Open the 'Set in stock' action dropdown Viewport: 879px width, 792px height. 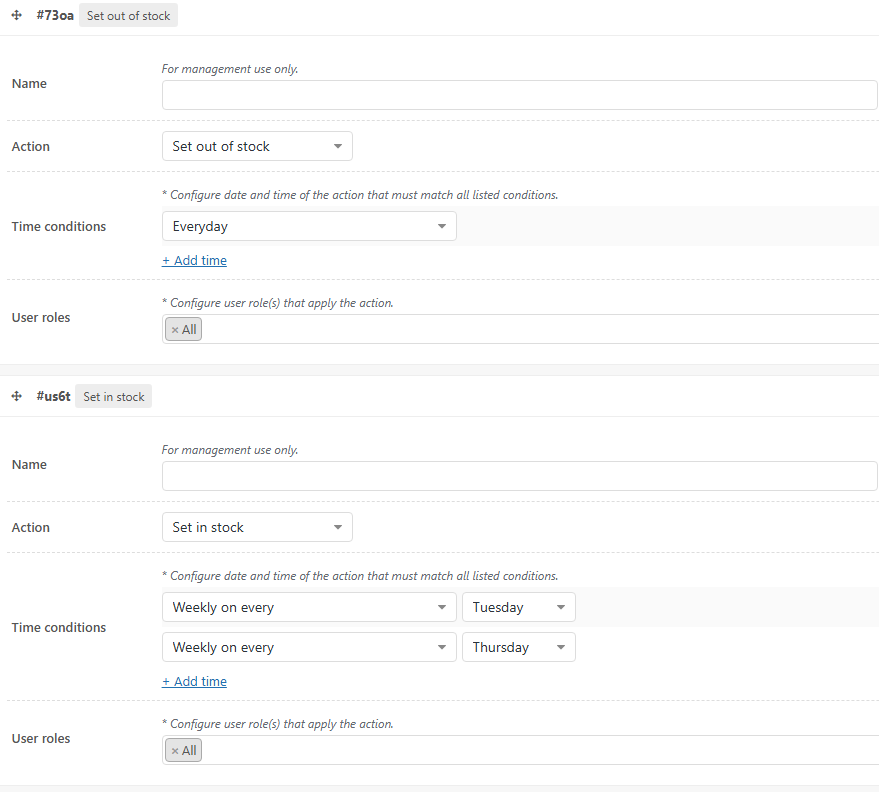point(257,528)
